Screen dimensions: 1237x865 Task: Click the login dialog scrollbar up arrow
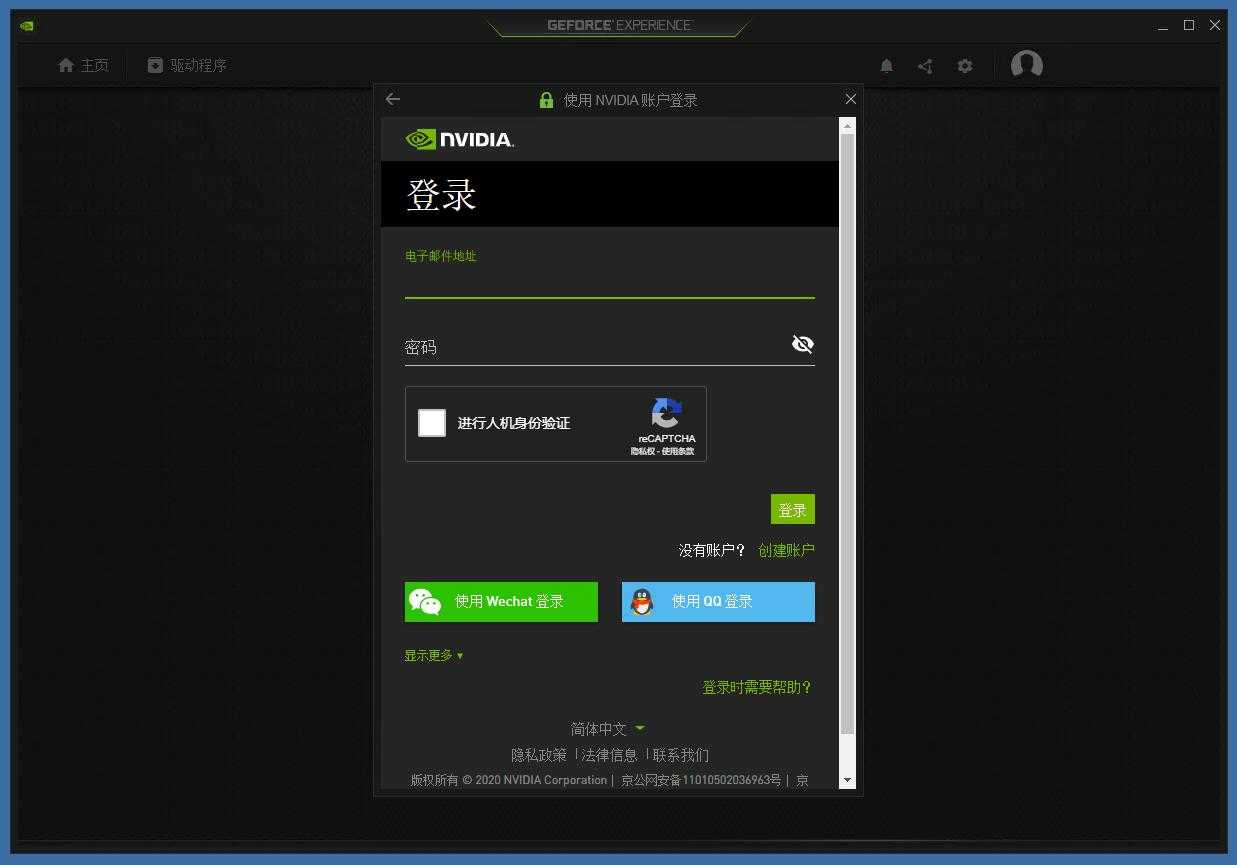coord(848,126)
